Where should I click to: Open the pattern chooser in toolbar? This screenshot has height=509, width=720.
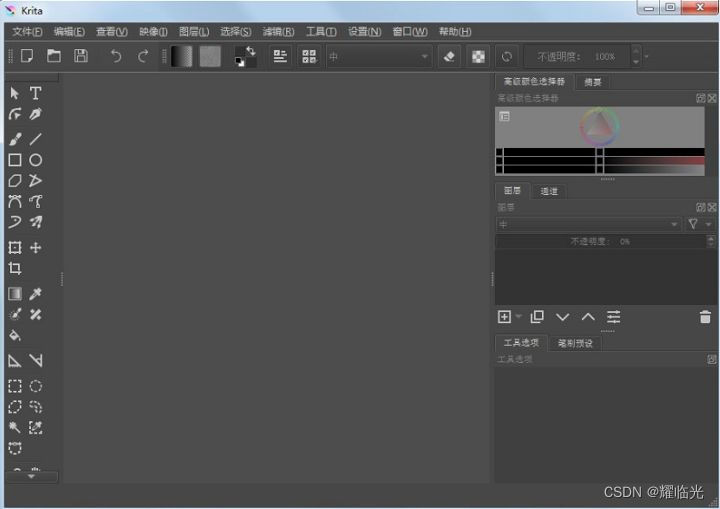(x=210, y=57)
